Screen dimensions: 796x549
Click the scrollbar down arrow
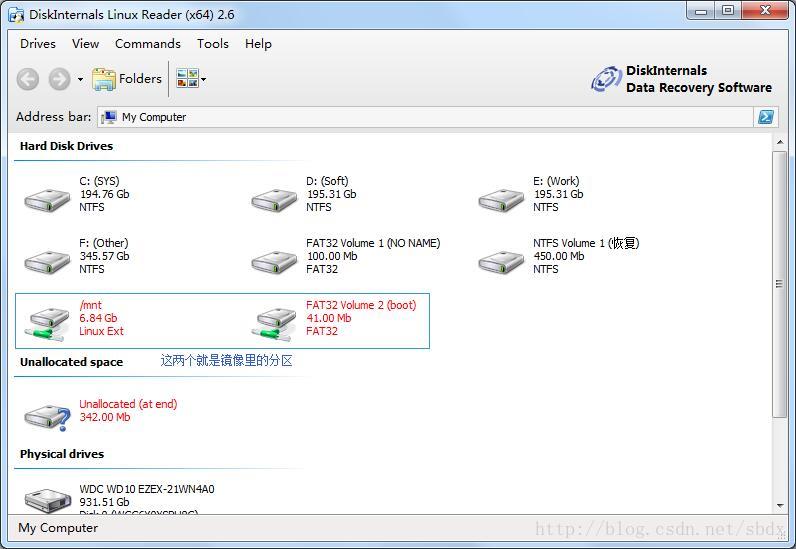(780, 505)
